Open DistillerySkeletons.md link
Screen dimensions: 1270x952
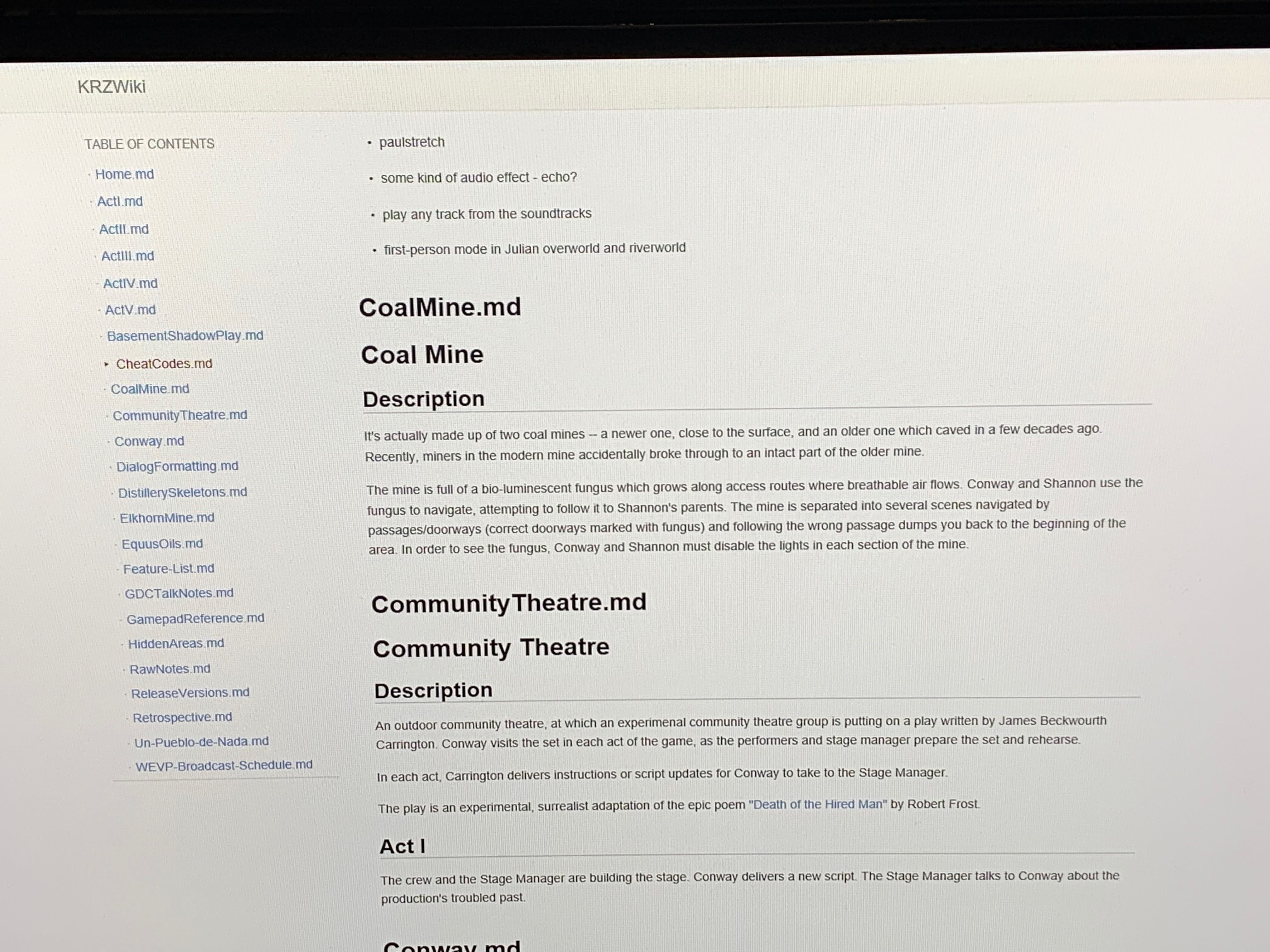click(183, 492)
